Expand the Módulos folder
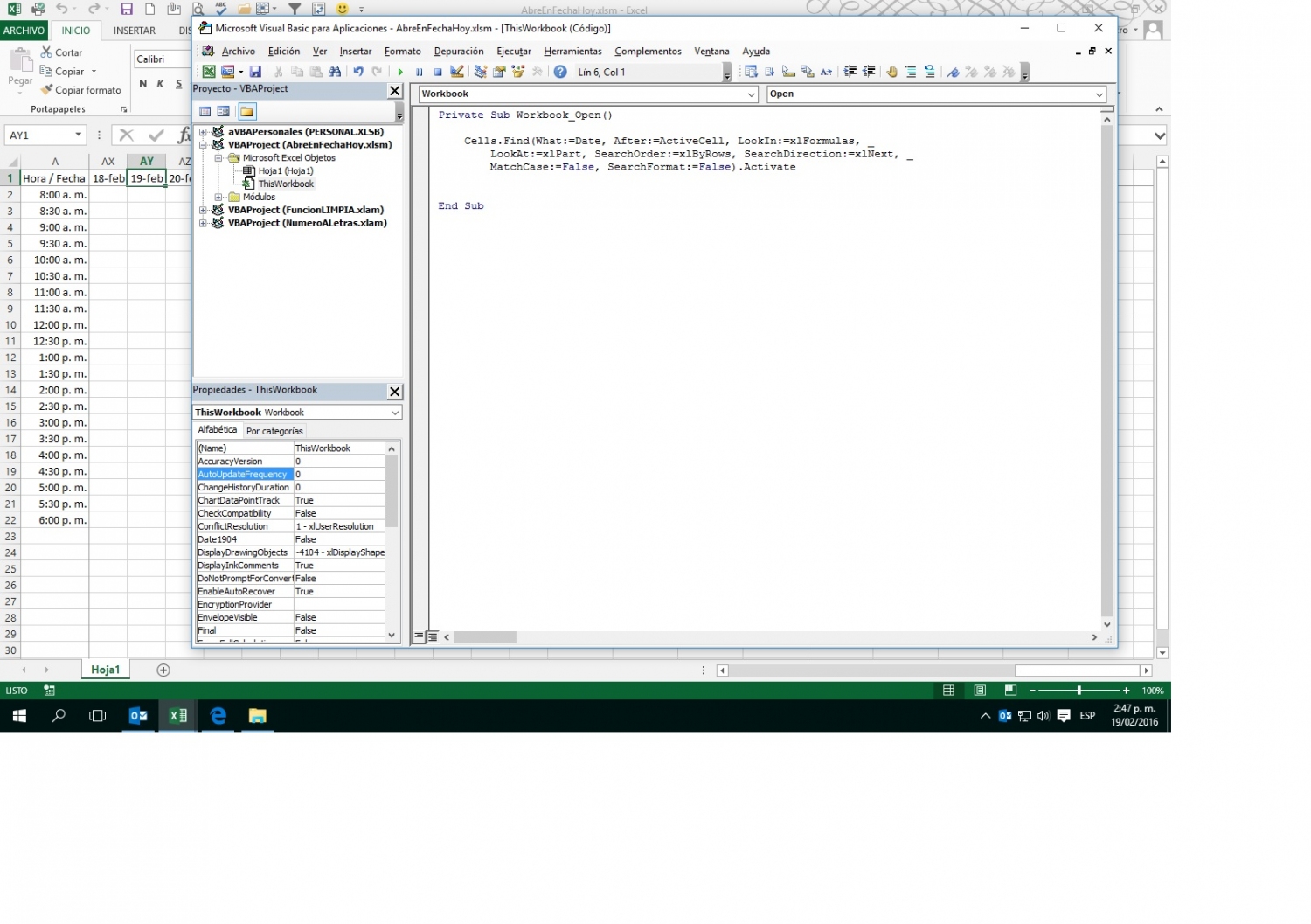 pyautogui.click(x=218, y=197)
